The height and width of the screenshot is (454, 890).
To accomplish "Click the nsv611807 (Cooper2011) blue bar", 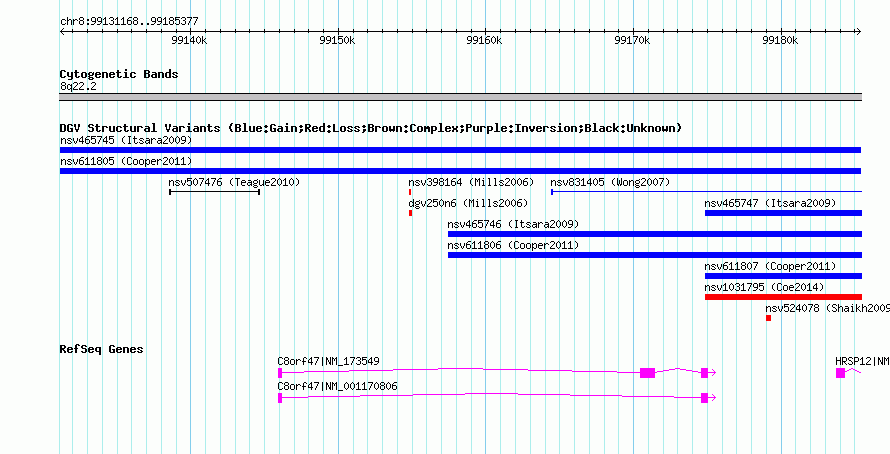I will coord(783,276).
